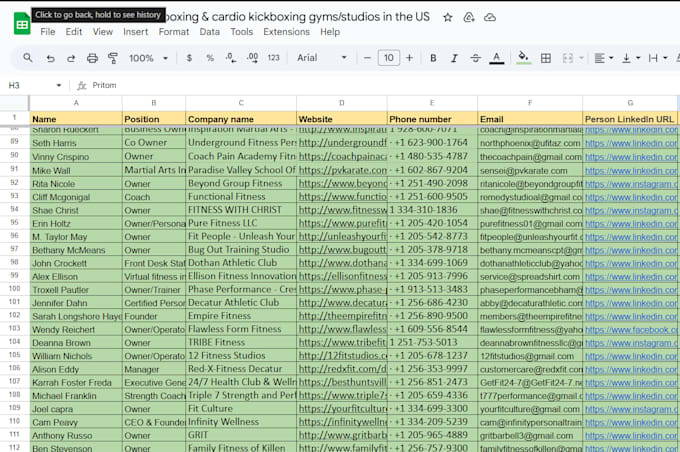Open the redxfit.com website link
The image size is (680, 452).
pyautogui.click(x=343, y=369)
